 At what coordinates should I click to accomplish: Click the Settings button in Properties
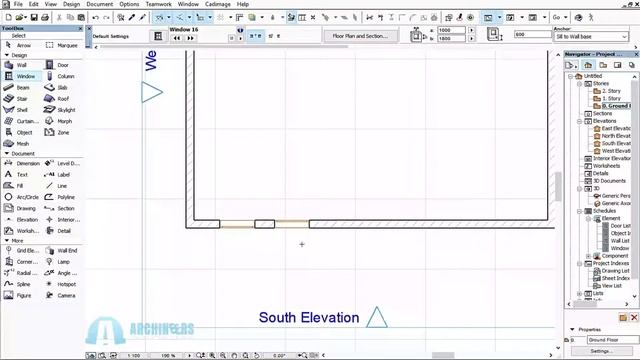[601, 351]
